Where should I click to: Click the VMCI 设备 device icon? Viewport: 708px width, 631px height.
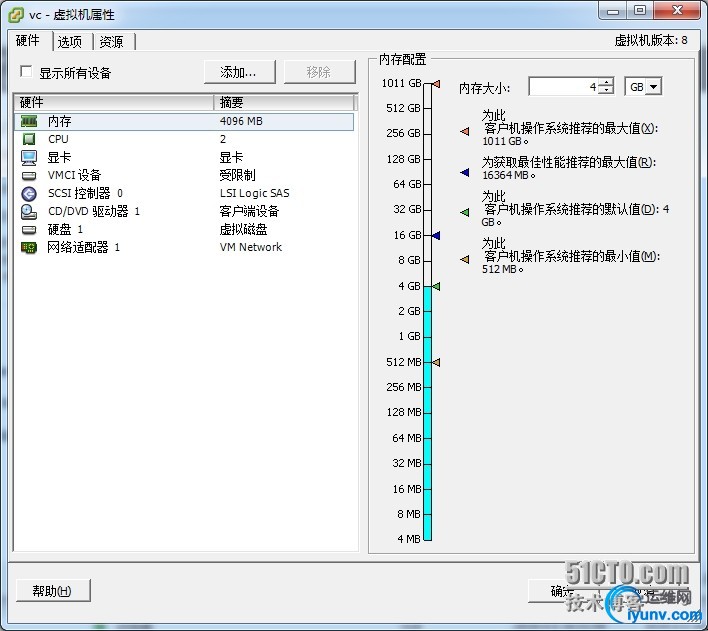click(29, 175)
